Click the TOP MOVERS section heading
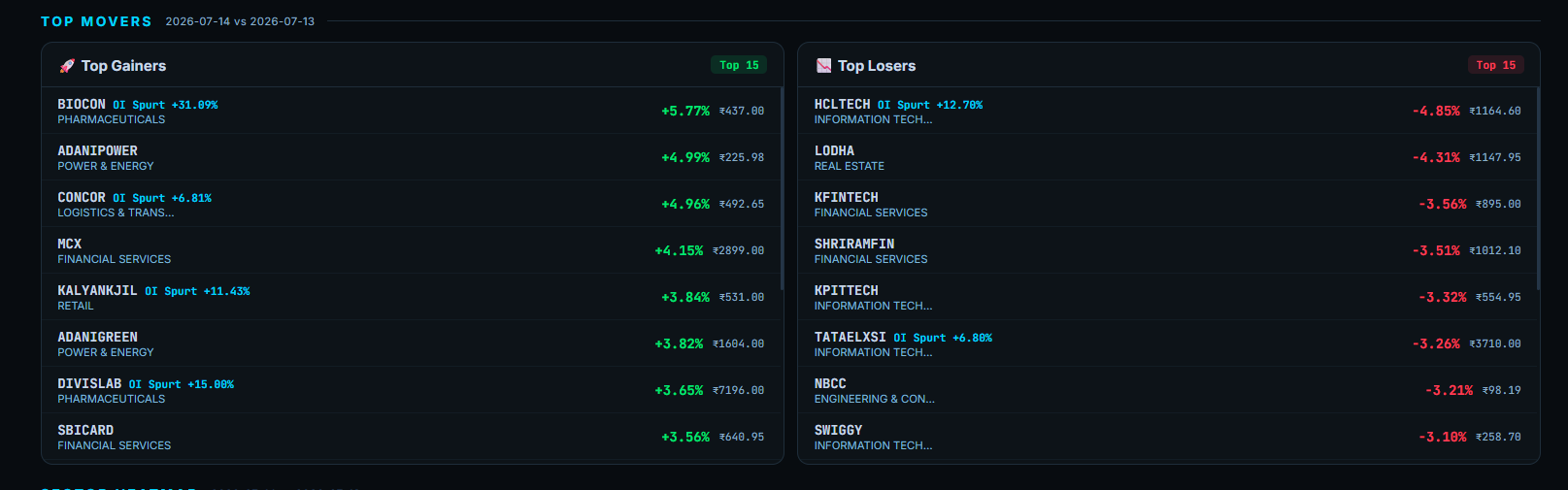The width and height of the screenshot is (1568, 490). (96, 21)
